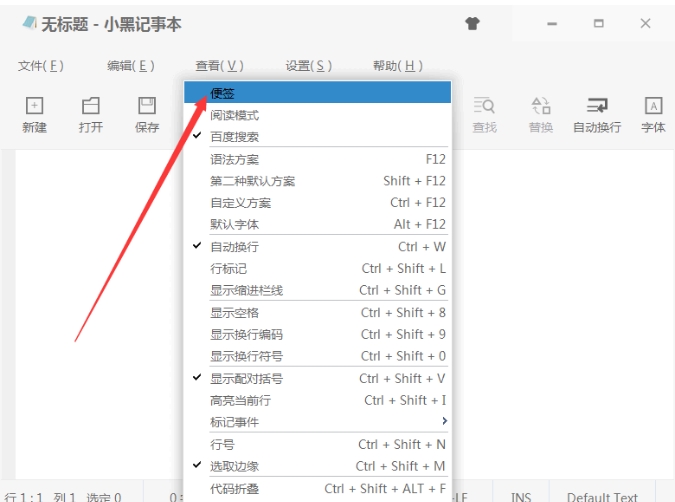
Task: Click the 保存 (Save) toolbar icon
Action: 147,114
